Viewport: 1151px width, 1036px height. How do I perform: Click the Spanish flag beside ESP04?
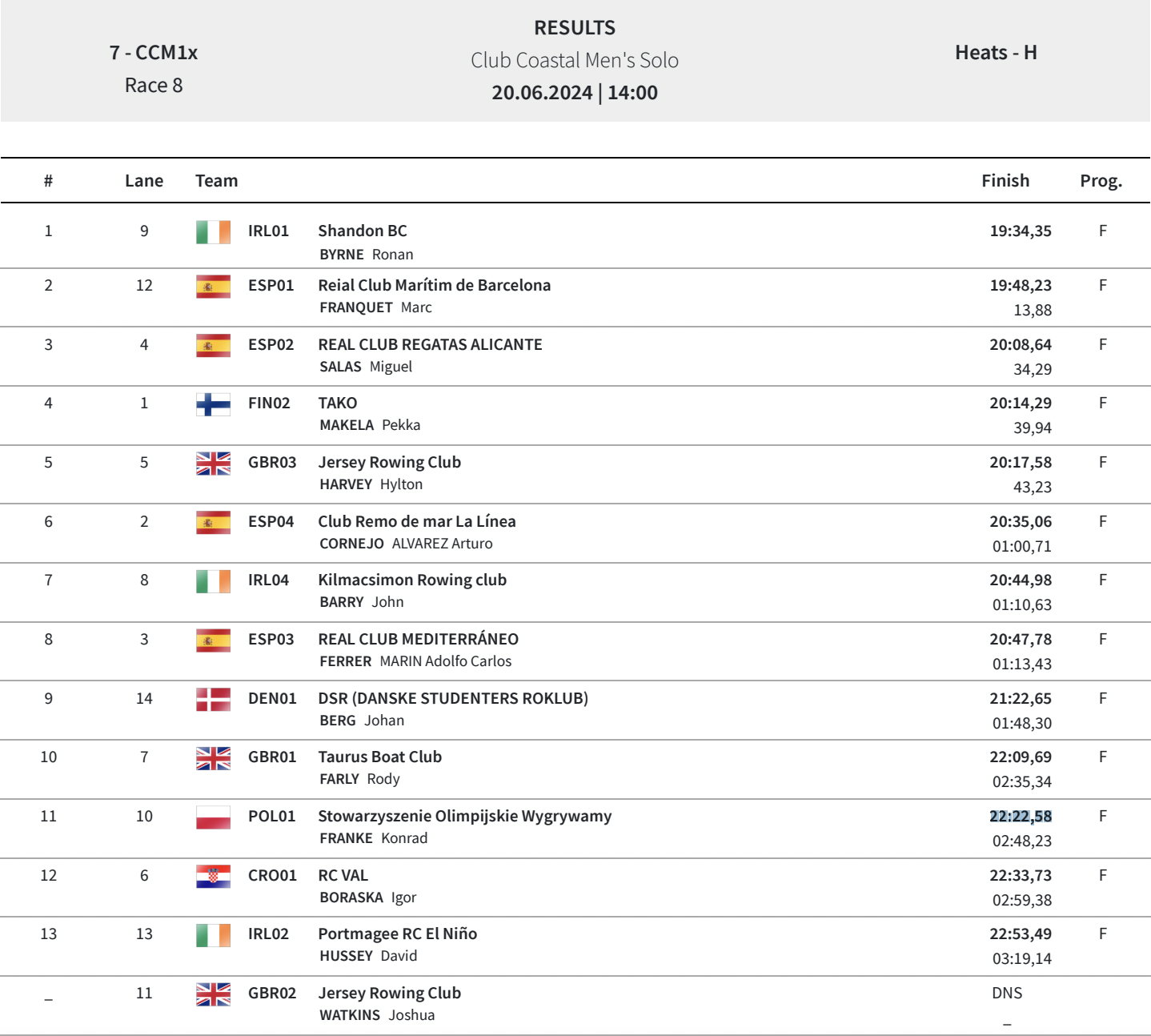point(213,522)
